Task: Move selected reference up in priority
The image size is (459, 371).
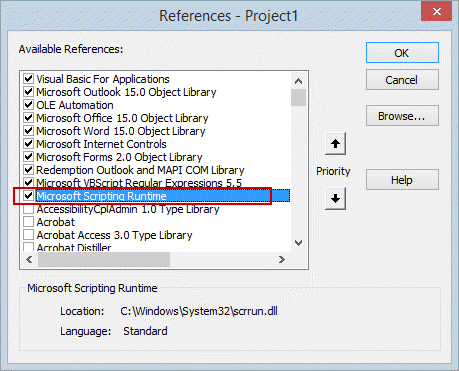Action: pos(335,144)
